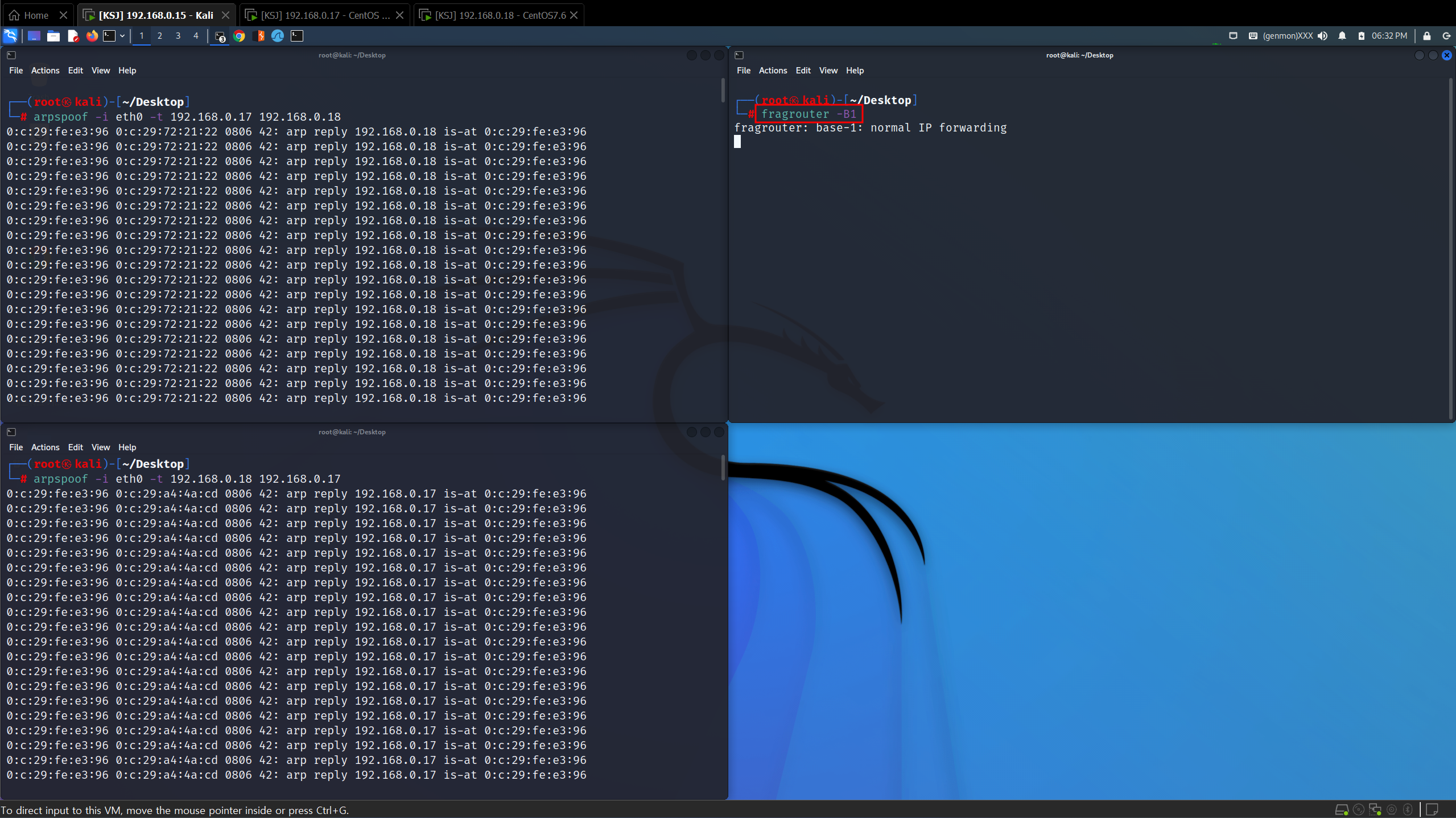
Task: Open the Kali applications menu icon
Action: pyautogui.click(x=10, y=36)
